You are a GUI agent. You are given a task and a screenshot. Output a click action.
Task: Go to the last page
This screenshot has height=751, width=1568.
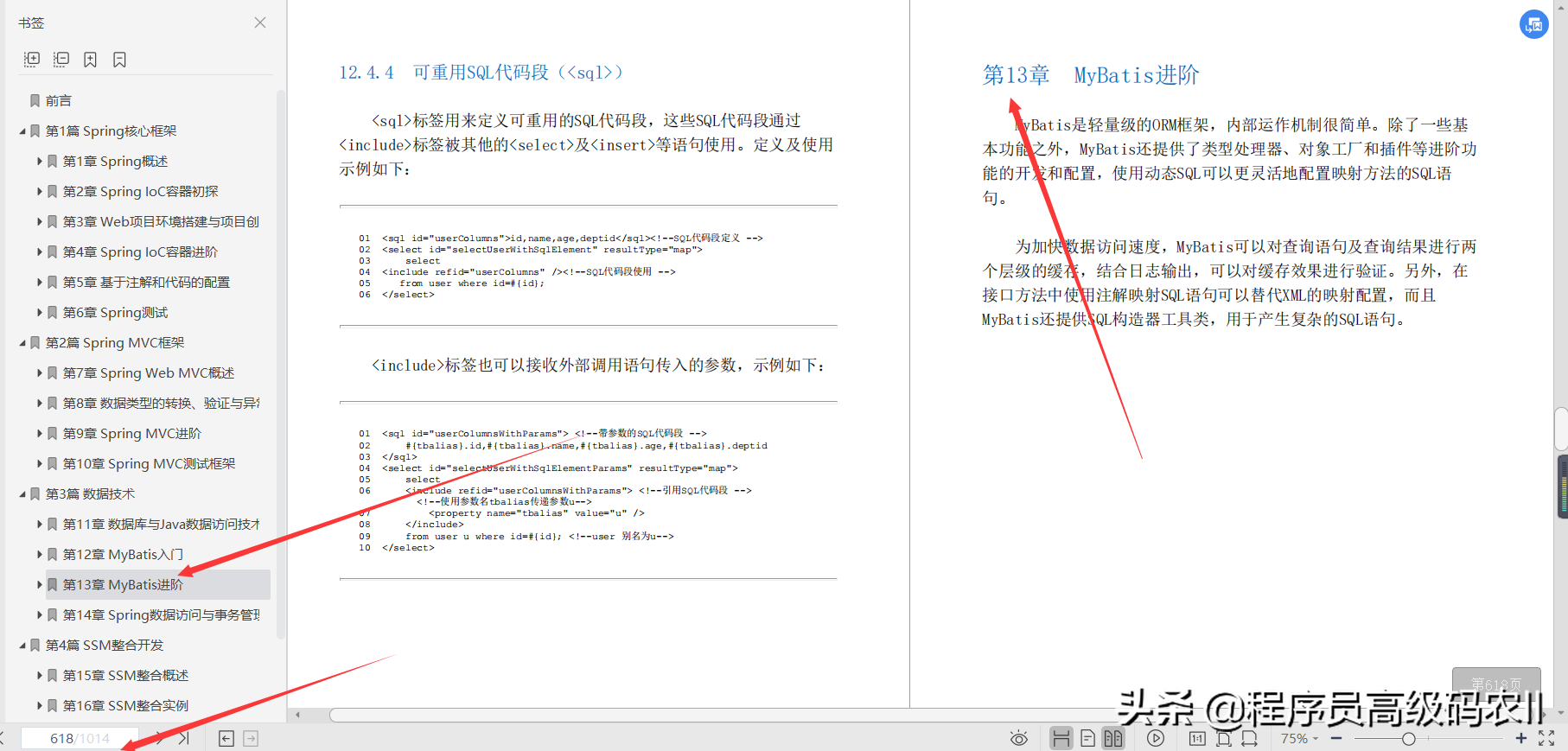(x=183, y=738)
